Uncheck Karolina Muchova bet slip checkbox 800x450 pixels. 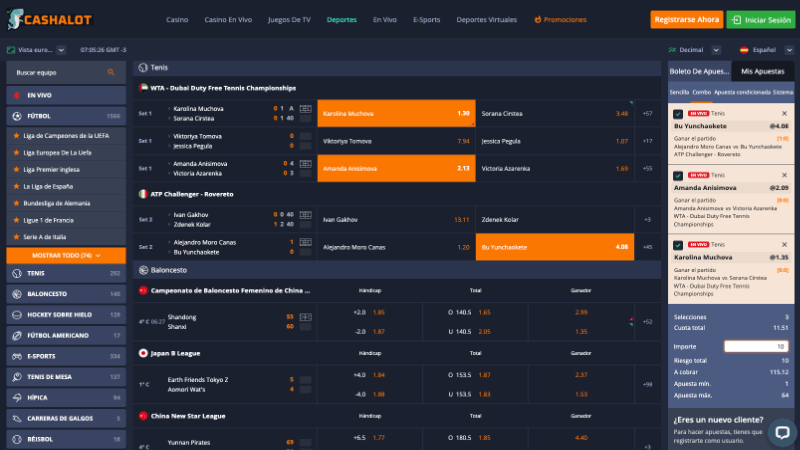pos(678,245)
